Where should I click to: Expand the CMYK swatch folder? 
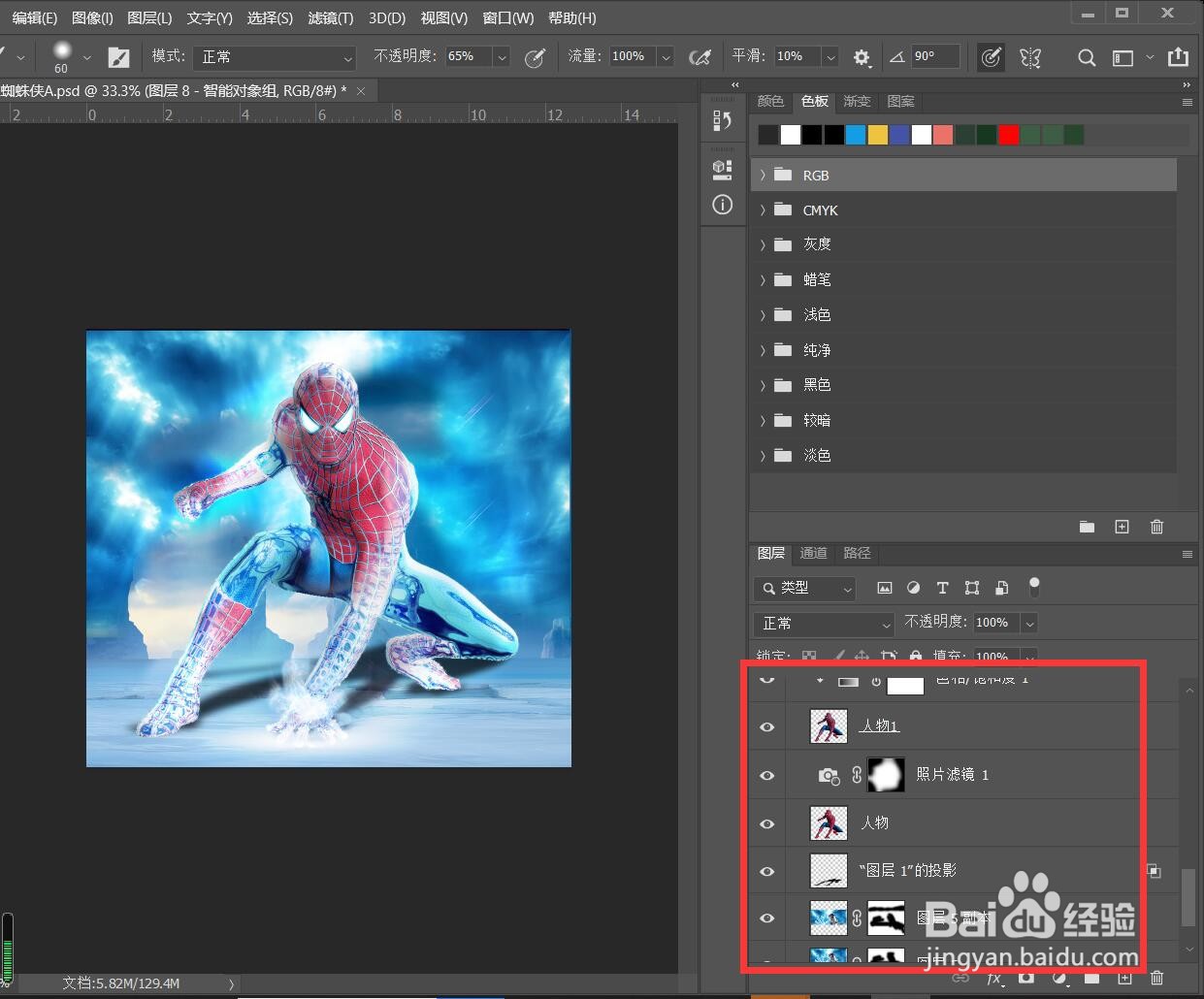764,210
